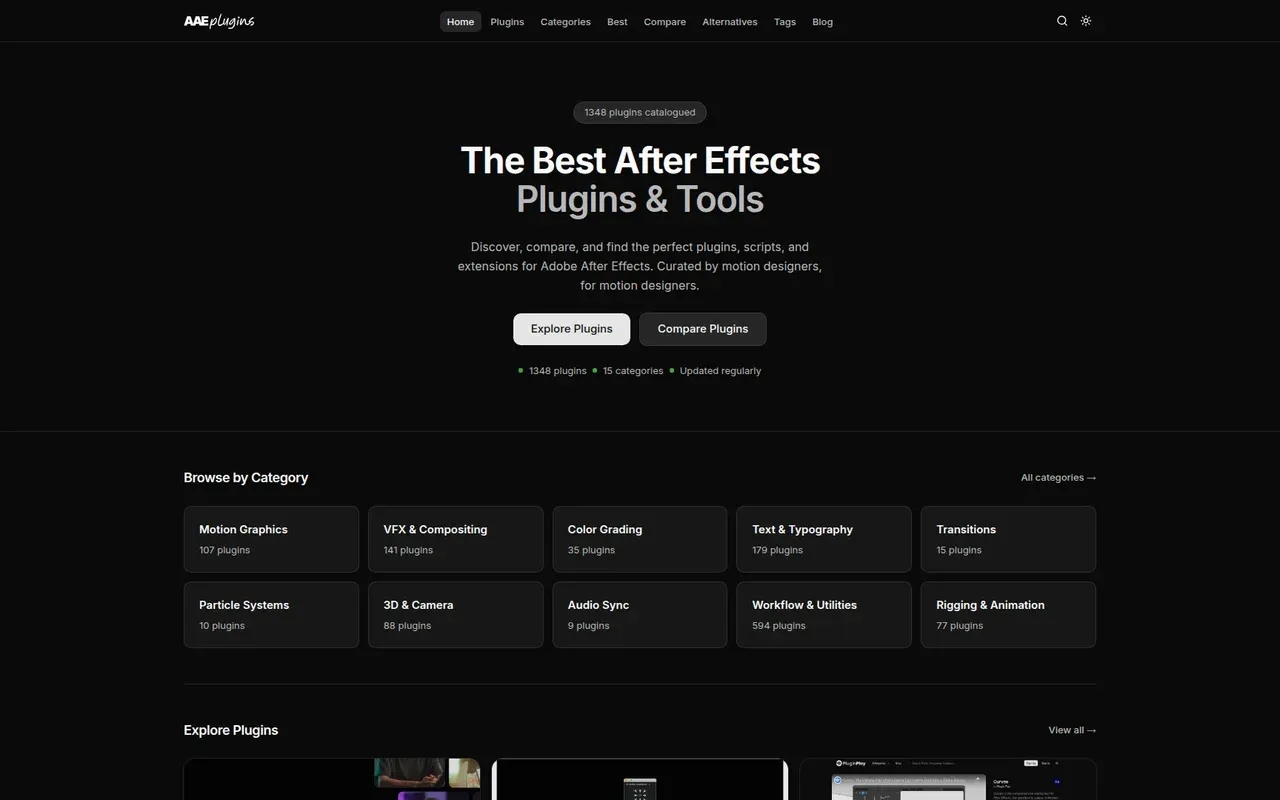Click the Tags nav link
Viewport: 1280px width, 800px height.
point(785,22)
